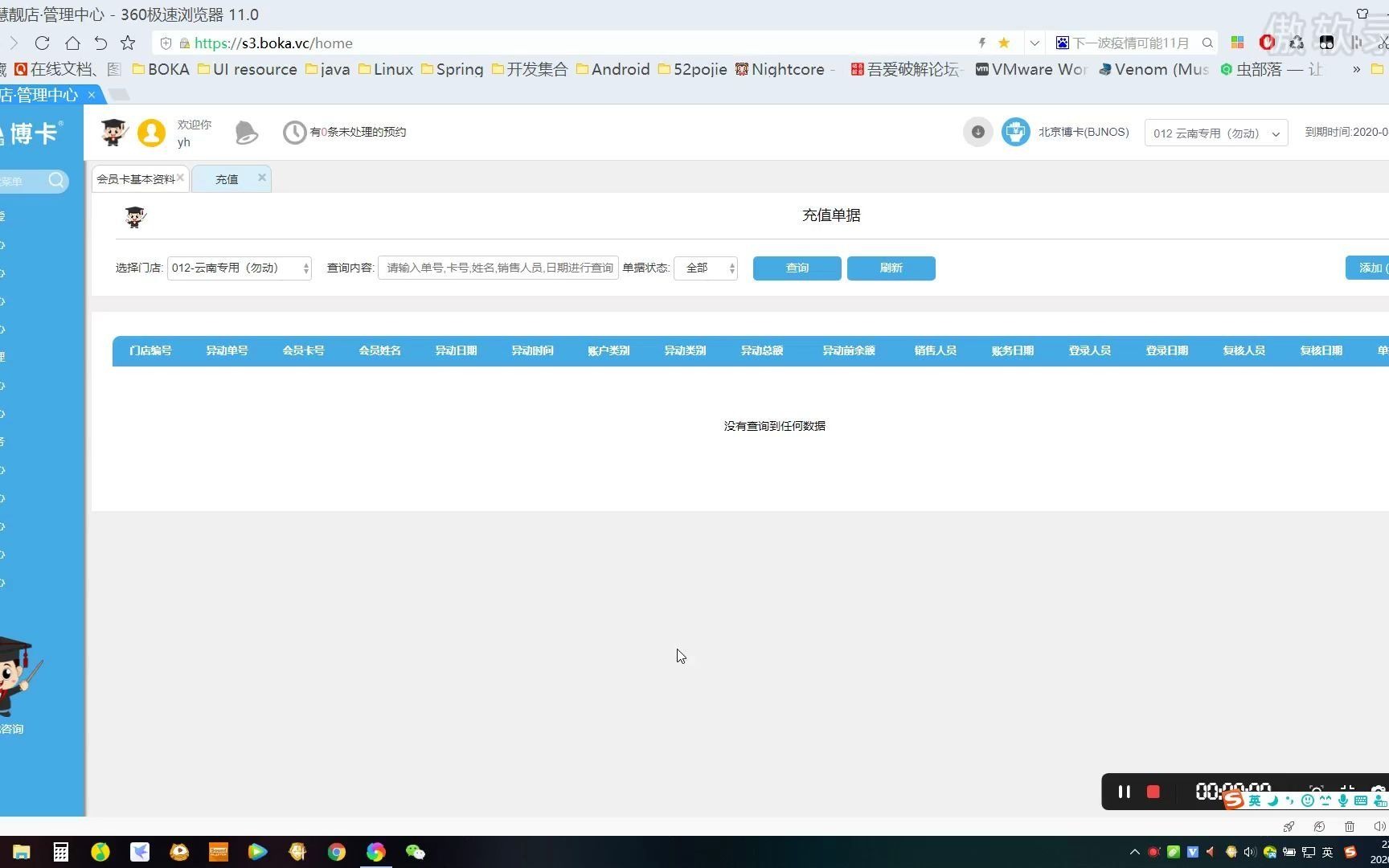This screenshot has width=1389, height=868.
Task: Click the lightning speed-mode icon
Action: tap(981, 43)
